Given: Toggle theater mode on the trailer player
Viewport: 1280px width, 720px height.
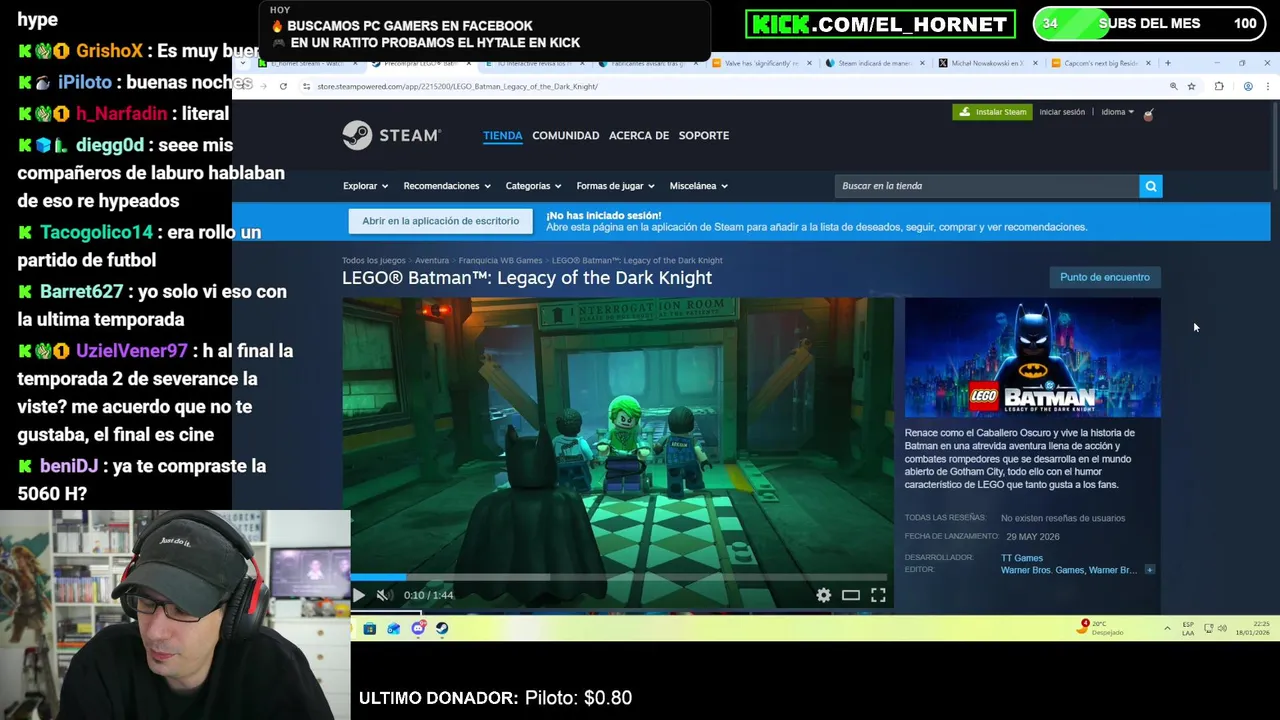Looking at the screenshot, I should (x=850, y=595).
